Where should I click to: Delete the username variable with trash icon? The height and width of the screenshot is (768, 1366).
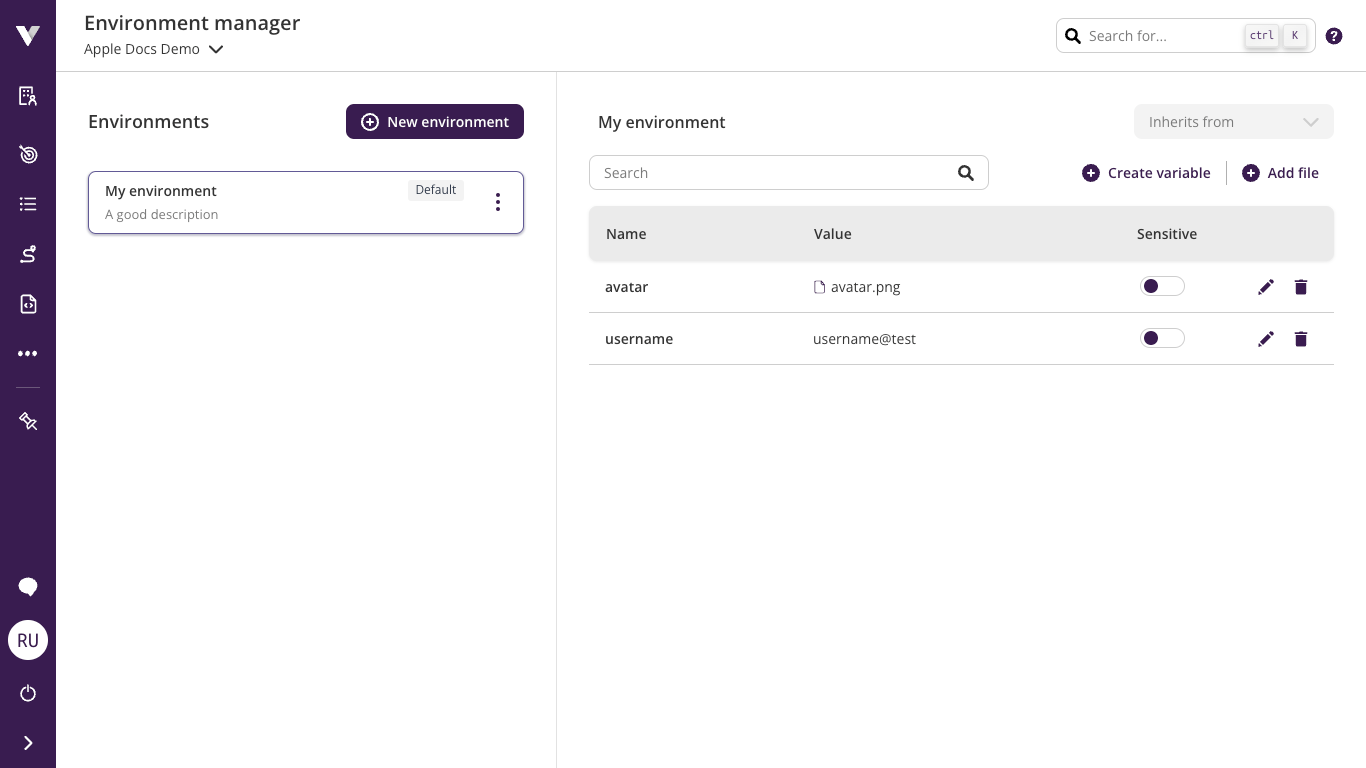1300,339
